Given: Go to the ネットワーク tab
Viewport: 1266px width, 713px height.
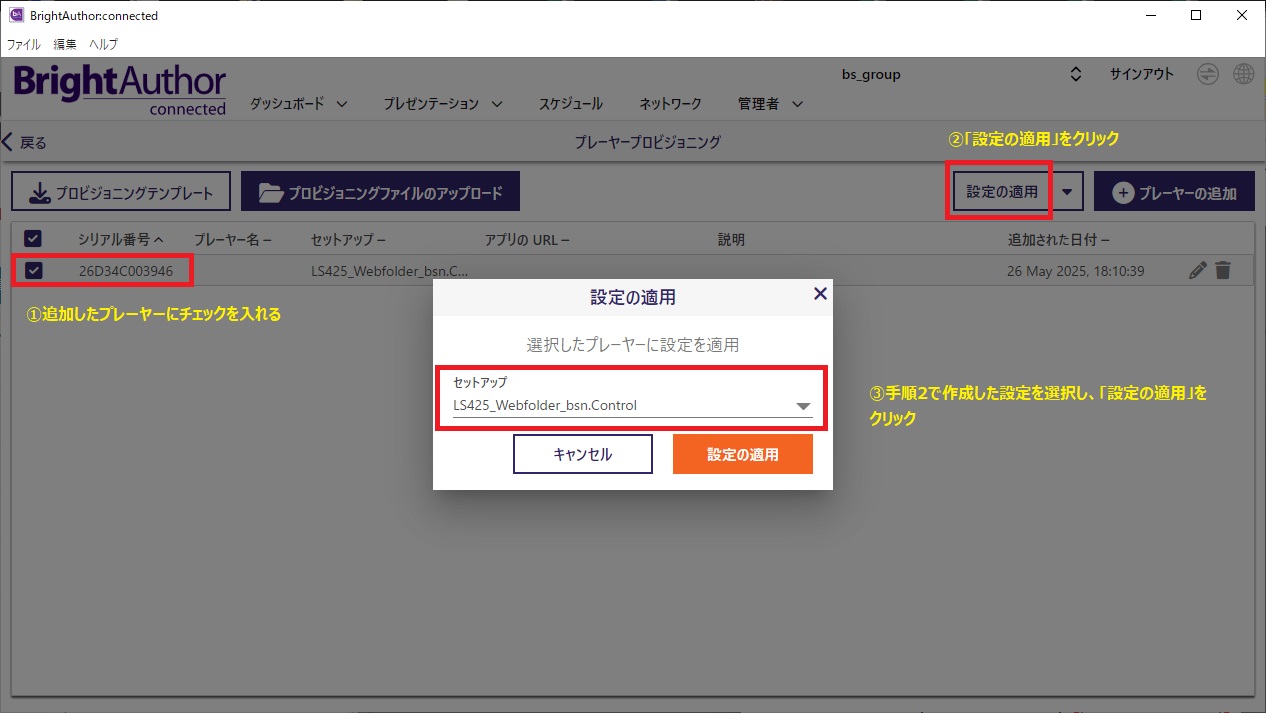Looking at the screenshot, I should [670, 103].
